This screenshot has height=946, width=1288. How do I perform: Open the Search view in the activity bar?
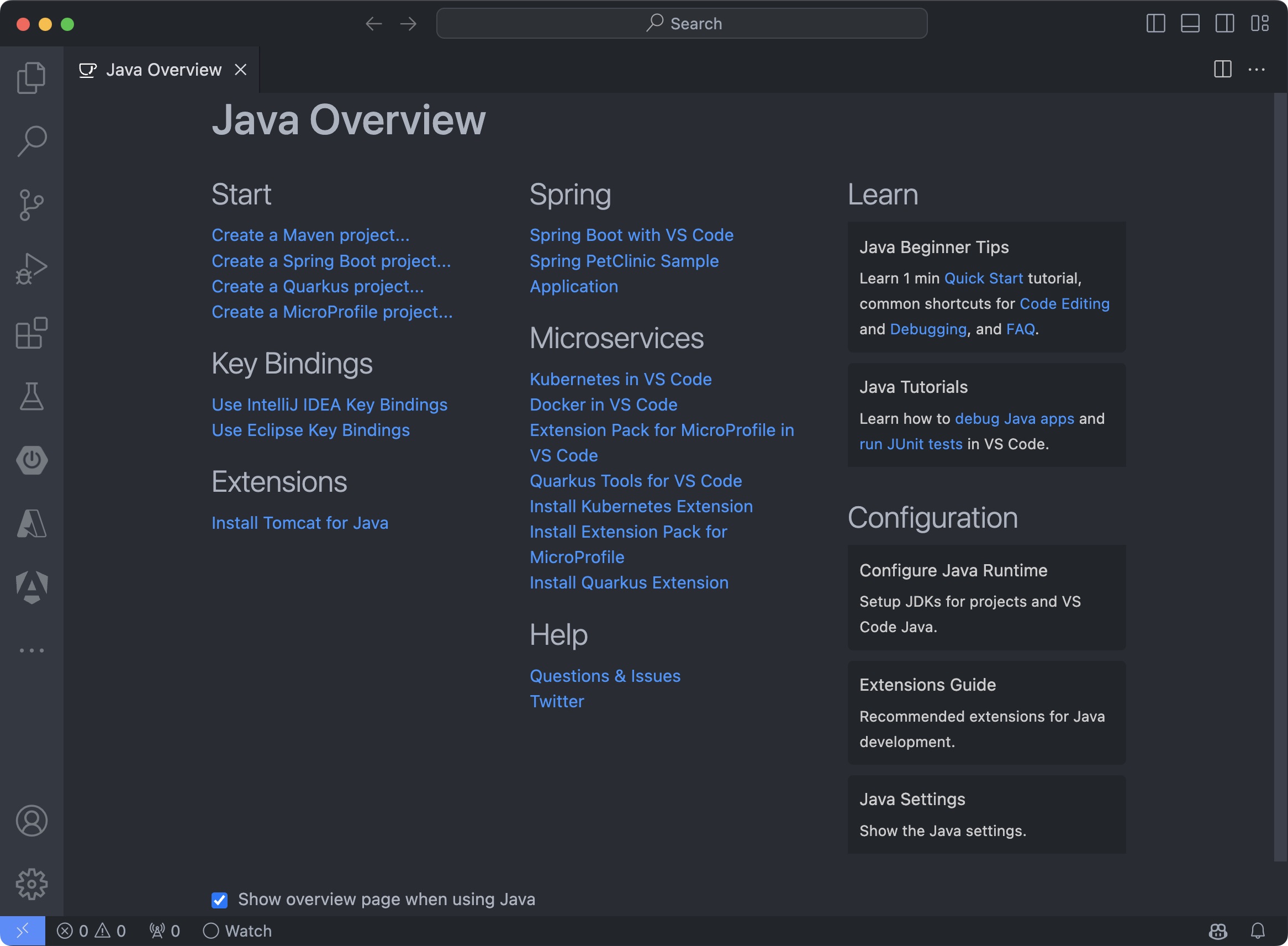31,139
